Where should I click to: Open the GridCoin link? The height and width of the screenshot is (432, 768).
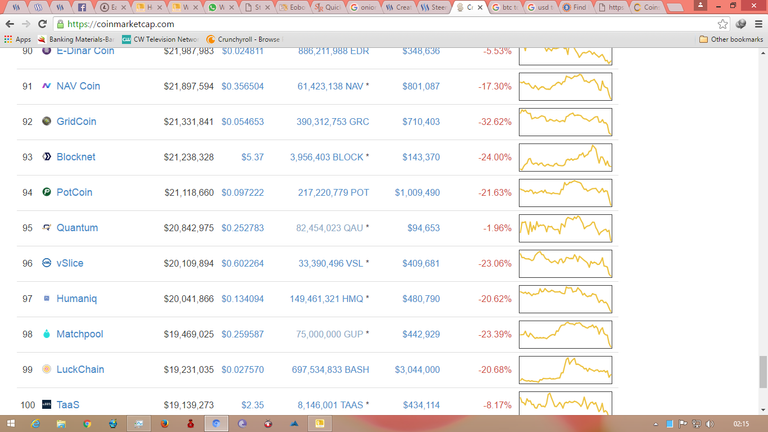76,121
